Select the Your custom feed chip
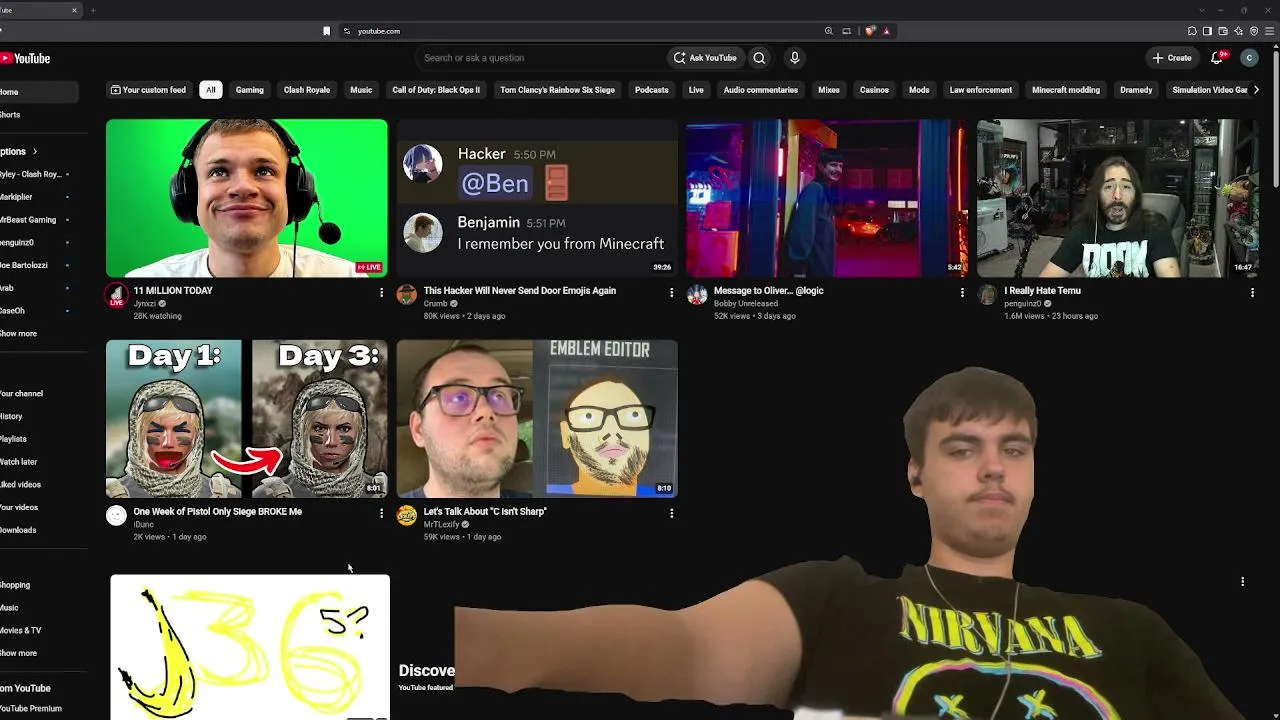 148,90
